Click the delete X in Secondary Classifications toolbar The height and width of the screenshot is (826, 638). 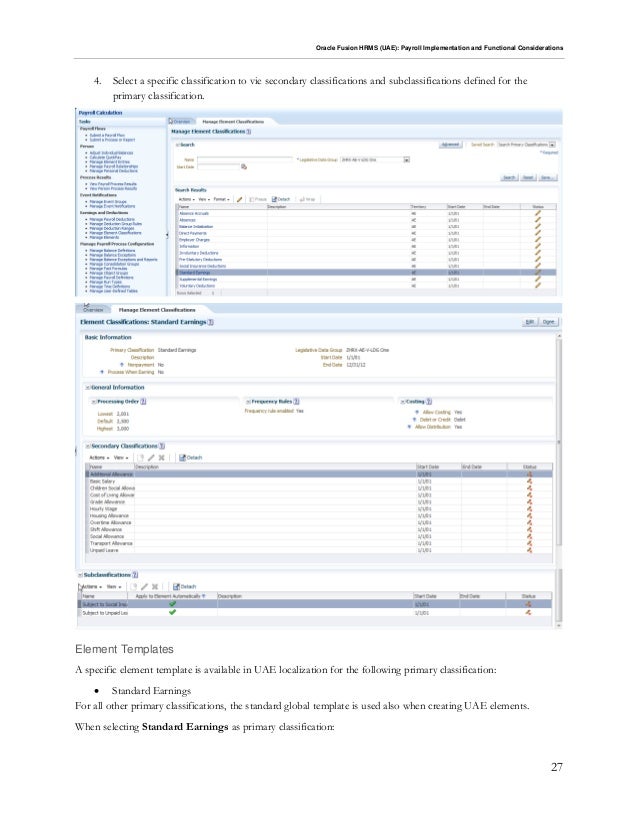tap(162, 458)
